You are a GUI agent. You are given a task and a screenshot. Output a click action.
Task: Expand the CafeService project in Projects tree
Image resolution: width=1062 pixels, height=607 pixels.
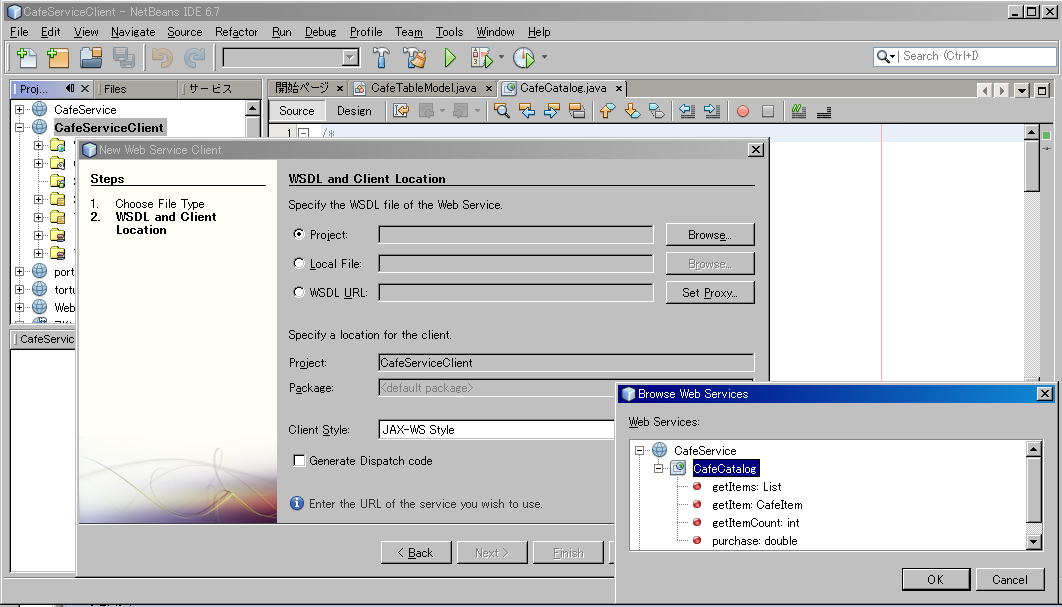20,109
